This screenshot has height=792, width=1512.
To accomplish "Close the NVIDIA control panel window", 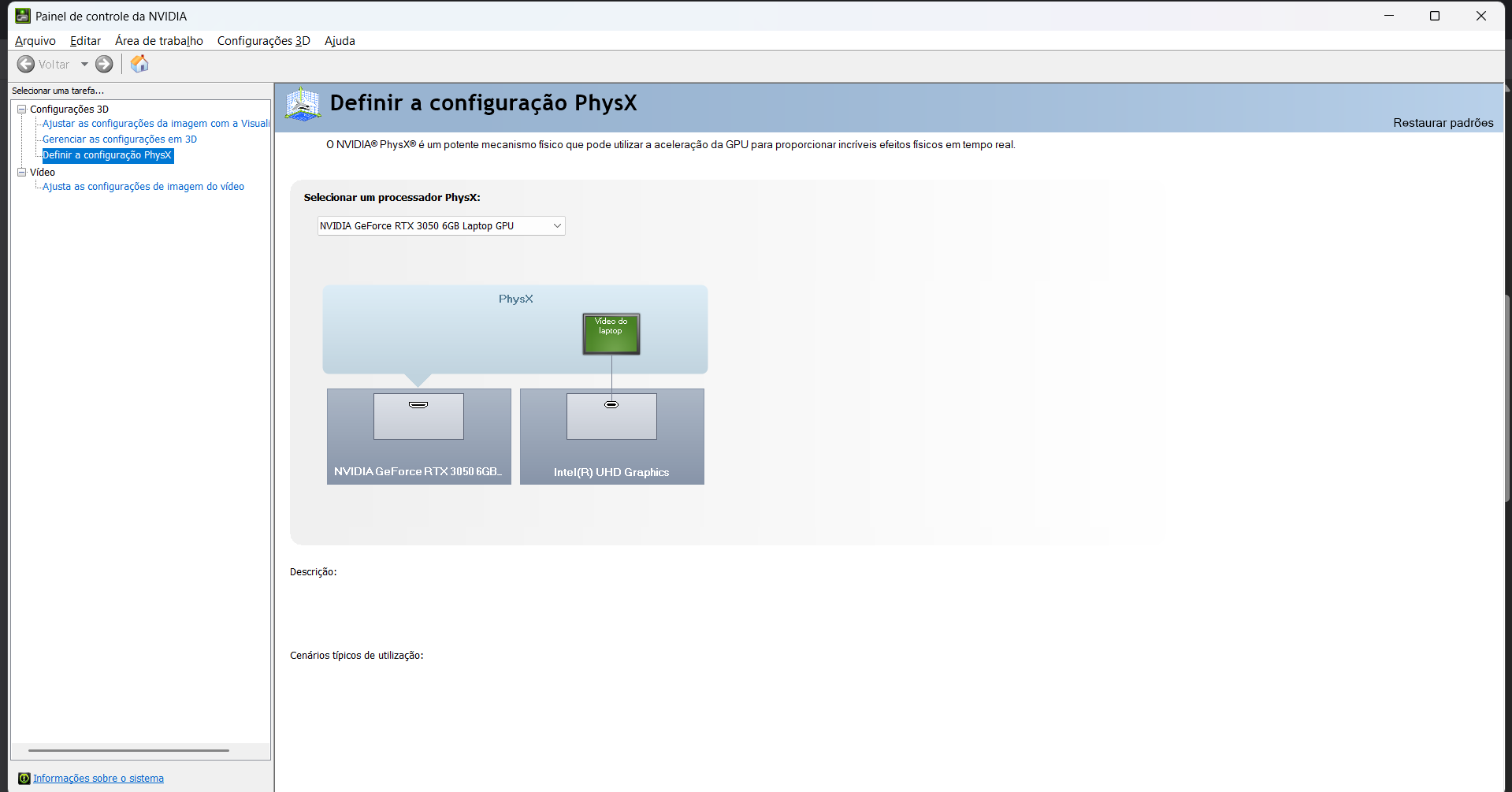I will (1481, 16).
